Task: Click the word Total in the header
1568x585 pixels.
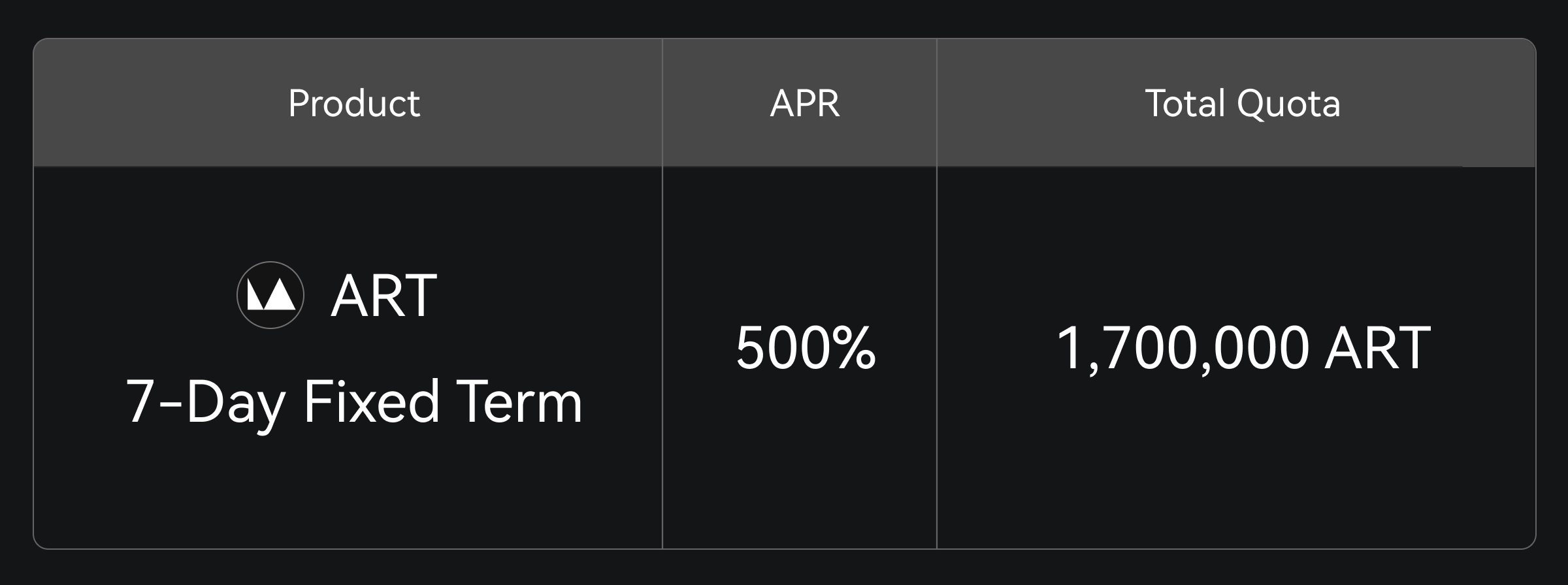Action: (x=1185, y=103)
